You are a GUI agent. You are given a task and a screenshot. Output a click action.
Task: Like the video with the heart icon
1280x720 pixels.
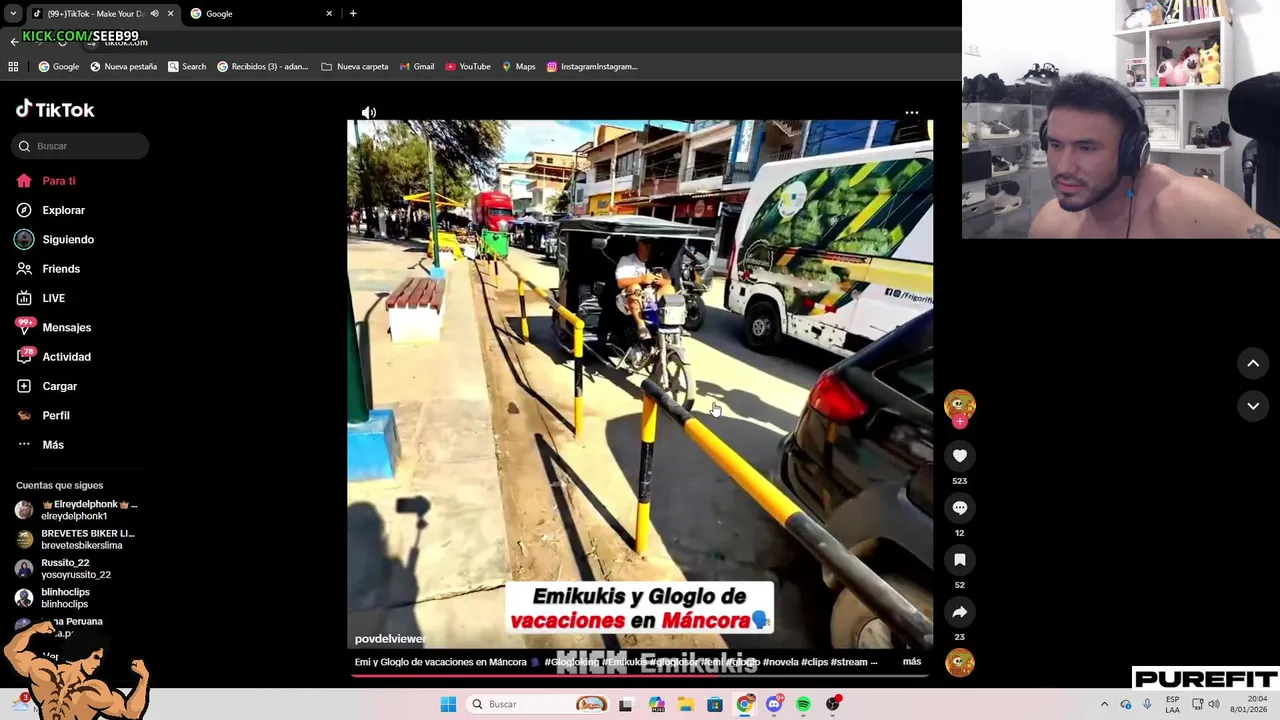click(959, 456)
